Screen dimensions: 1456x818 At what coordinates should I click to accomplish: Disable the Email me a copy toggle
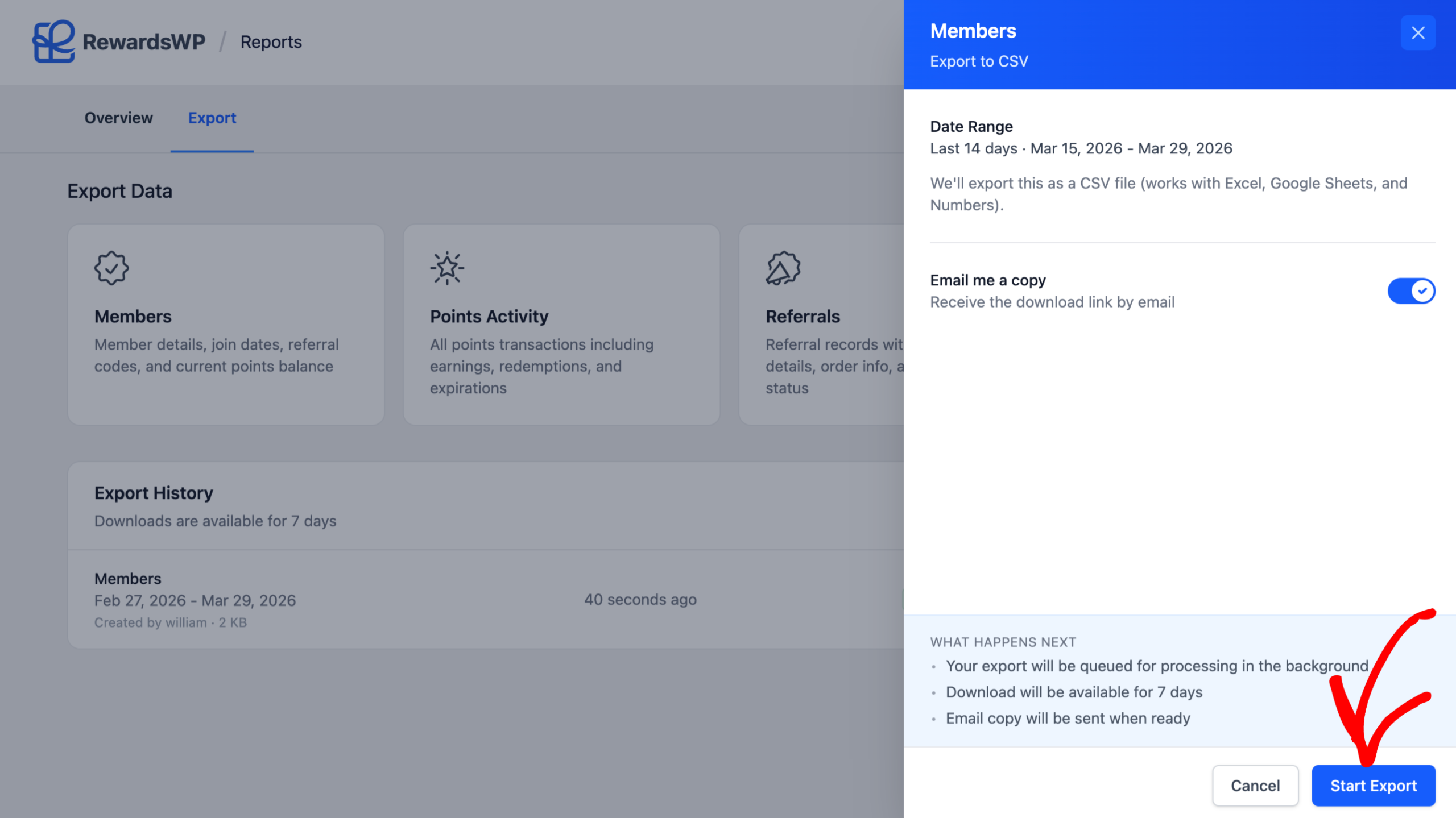(x=1411, y=291)
